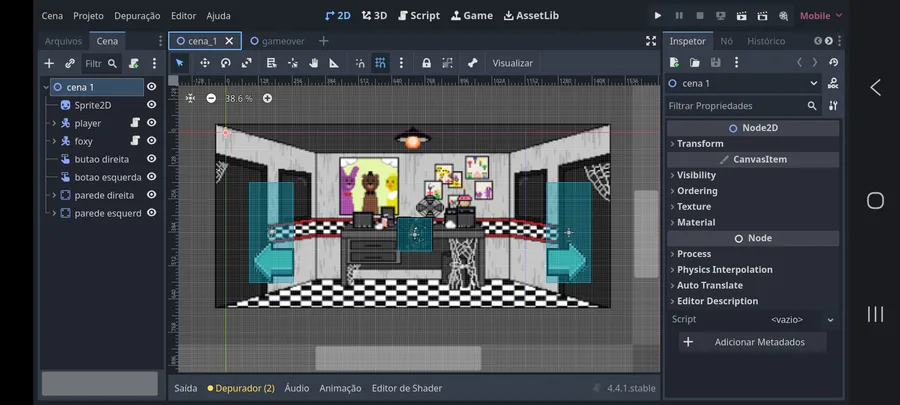
Task: Lock the selected node with the padlock icon
Action: [x=426, y=63]
